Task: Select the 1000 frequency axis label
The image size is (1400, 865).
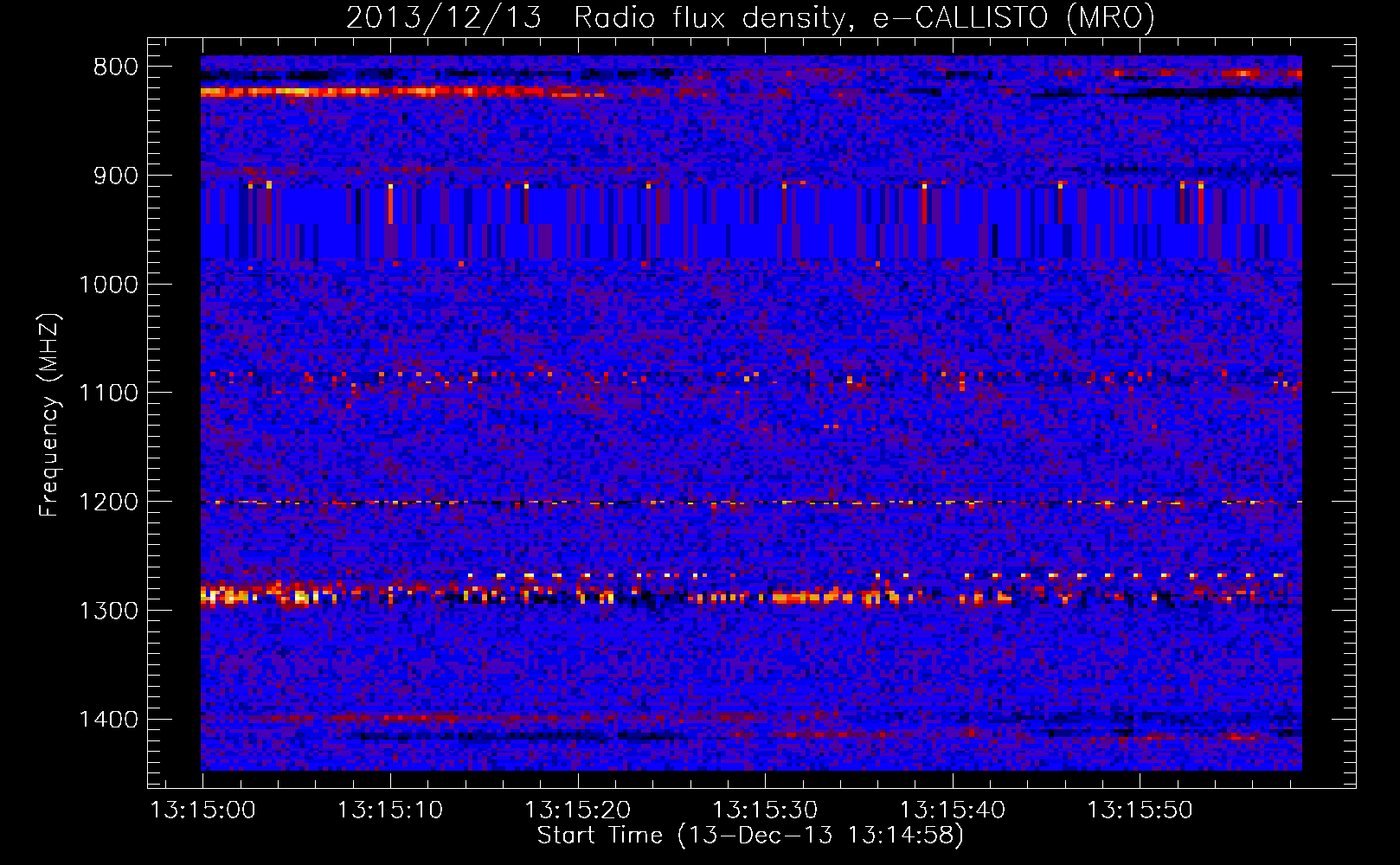Action: pyautogui.click(x=108, y=285)
